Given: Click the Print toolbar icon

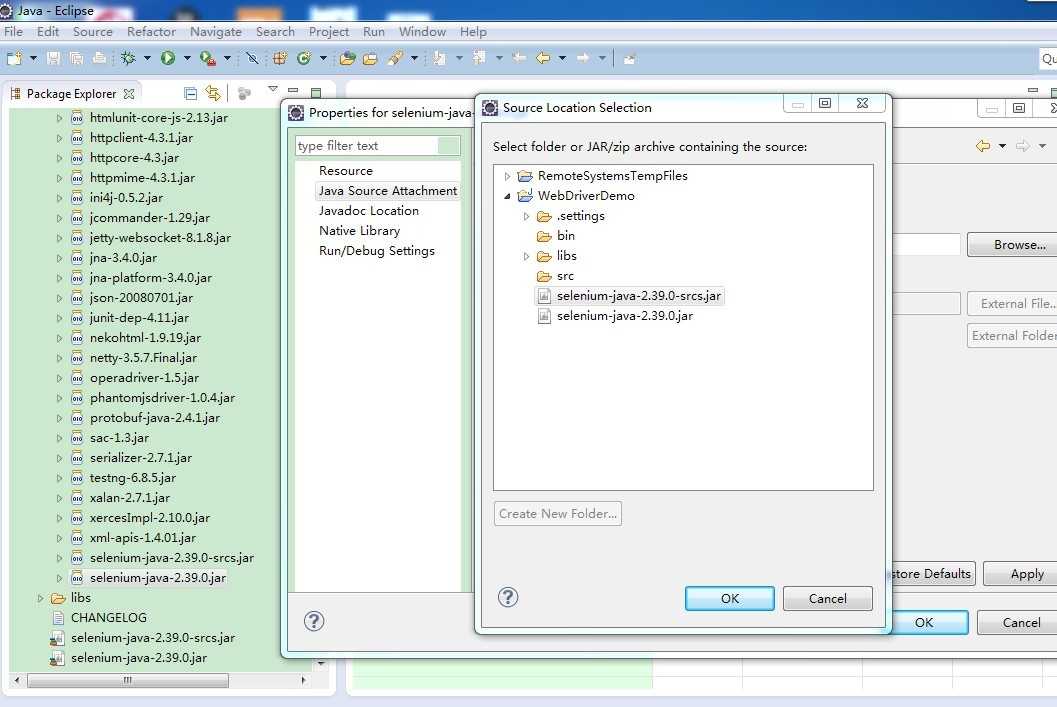Looking at the screenshot, I should 99,59.
